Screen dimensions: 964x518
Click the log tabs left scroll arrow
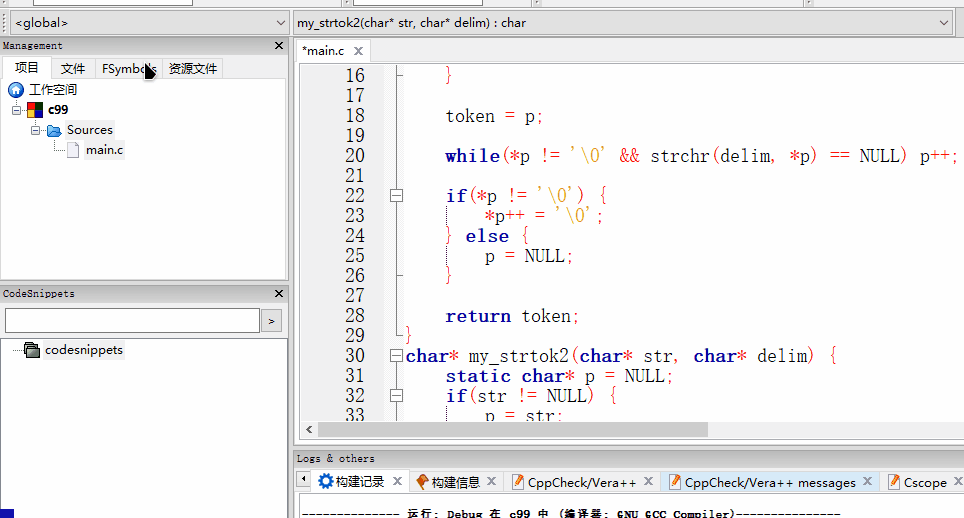click(303, 479)
